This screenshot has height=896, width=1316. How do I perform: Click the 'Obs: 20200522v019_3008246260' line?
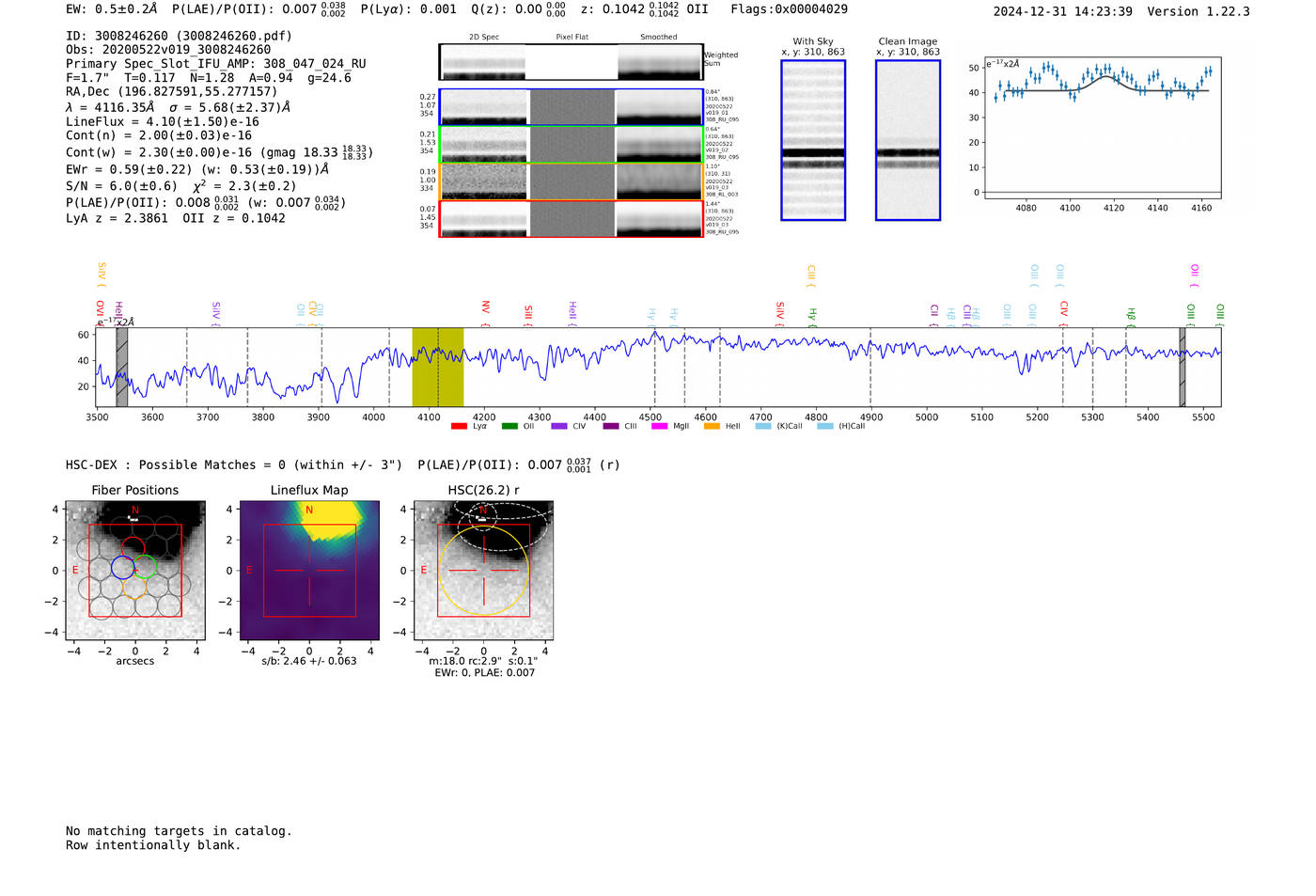168,50
